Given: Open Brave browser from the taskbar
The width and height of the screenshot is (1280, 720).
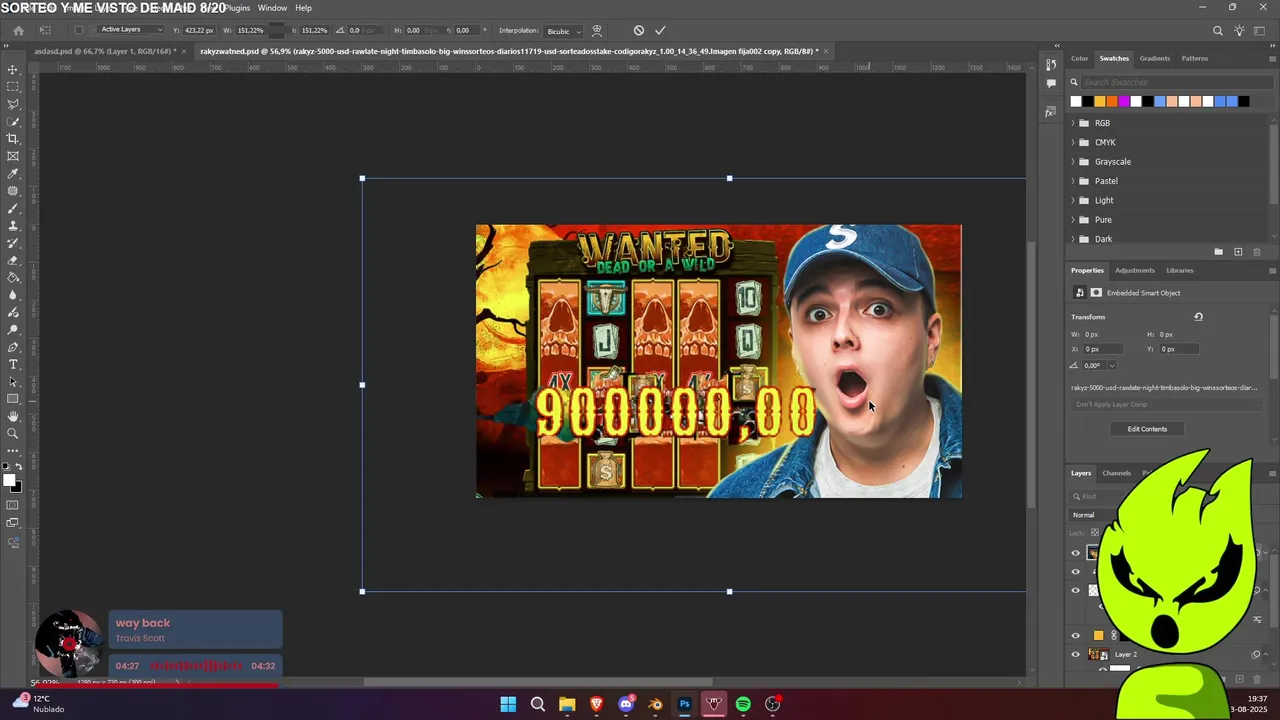Looking at the screenshot, I should coord(597,704).
